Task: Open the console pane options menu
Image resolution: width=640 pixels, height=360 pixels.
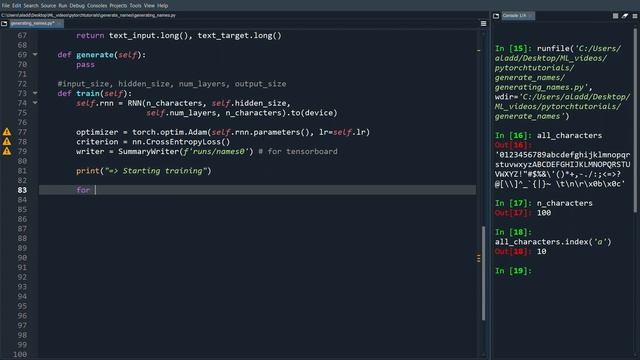Action: click(x=635, y=16)
